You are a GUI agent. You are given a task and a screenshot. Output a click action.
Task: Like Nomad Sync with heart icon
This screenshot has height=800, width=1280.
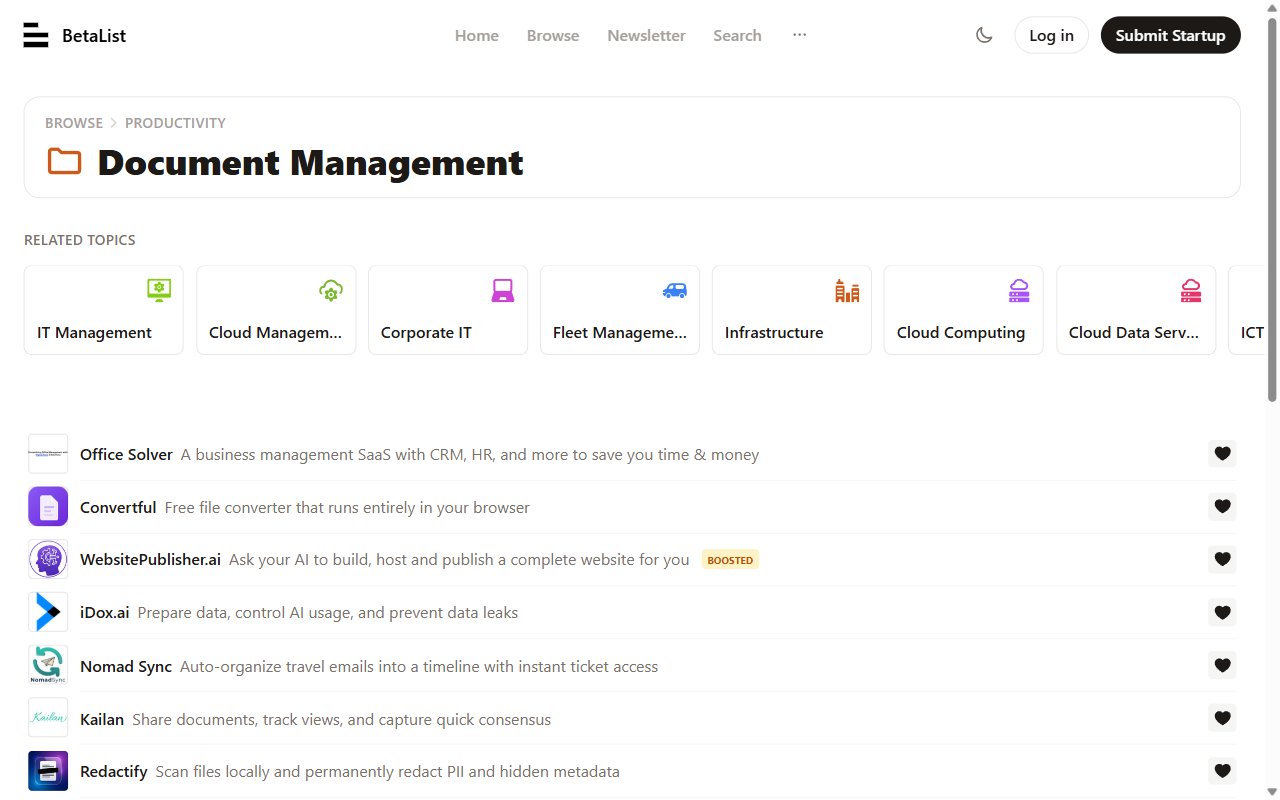[1222, 665]
